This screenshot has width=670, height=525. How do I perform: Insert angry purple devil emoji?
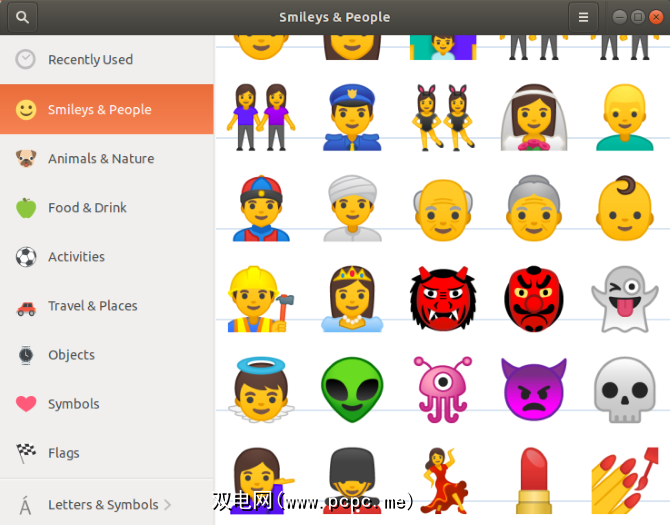(x=534, y=390)
